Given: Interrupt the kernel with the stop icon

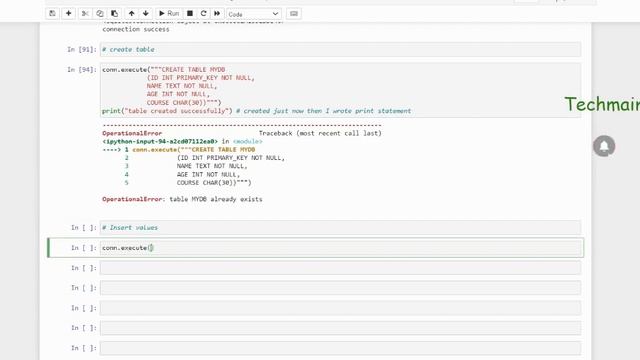Looking at the screenshot, I should click(190, 13).
